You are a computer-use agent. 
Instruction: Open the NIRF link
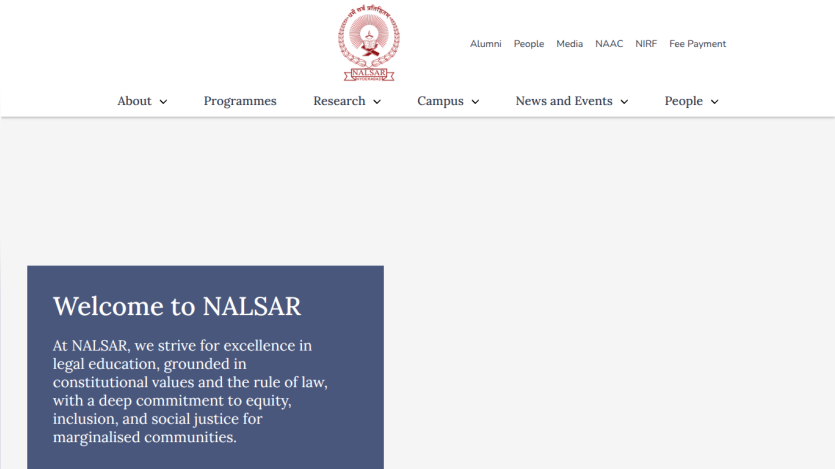pos(645,44)
